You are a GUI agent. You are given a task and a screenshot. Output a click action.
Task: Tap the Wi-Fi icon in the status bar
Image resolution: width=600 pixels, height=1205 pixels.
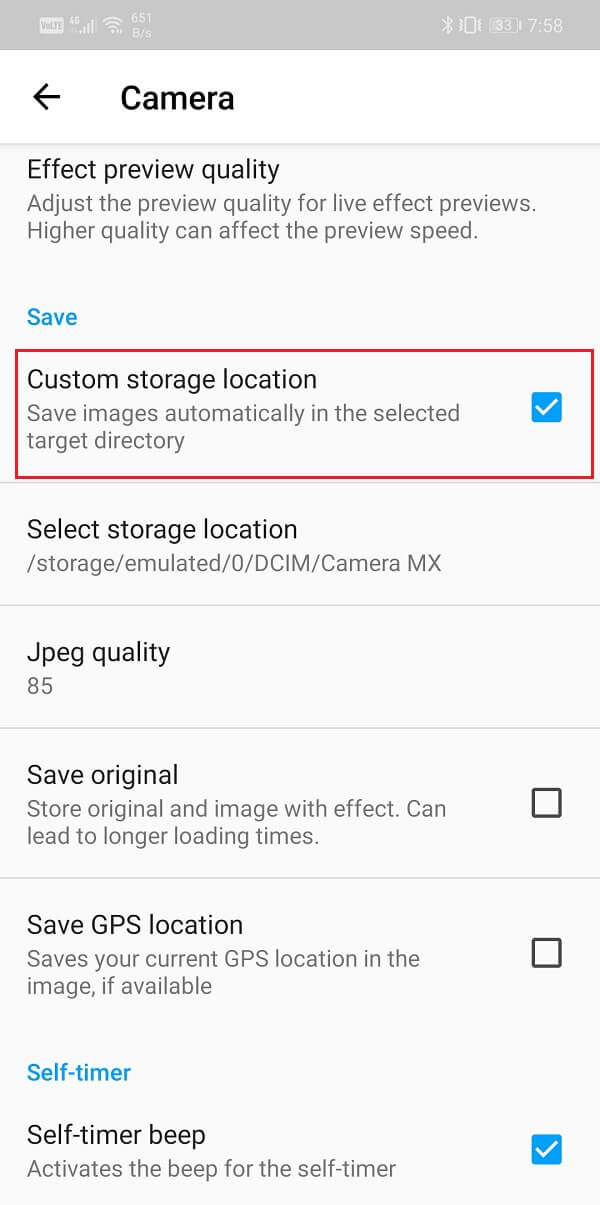pyautogui.click(x=111, y=24)
